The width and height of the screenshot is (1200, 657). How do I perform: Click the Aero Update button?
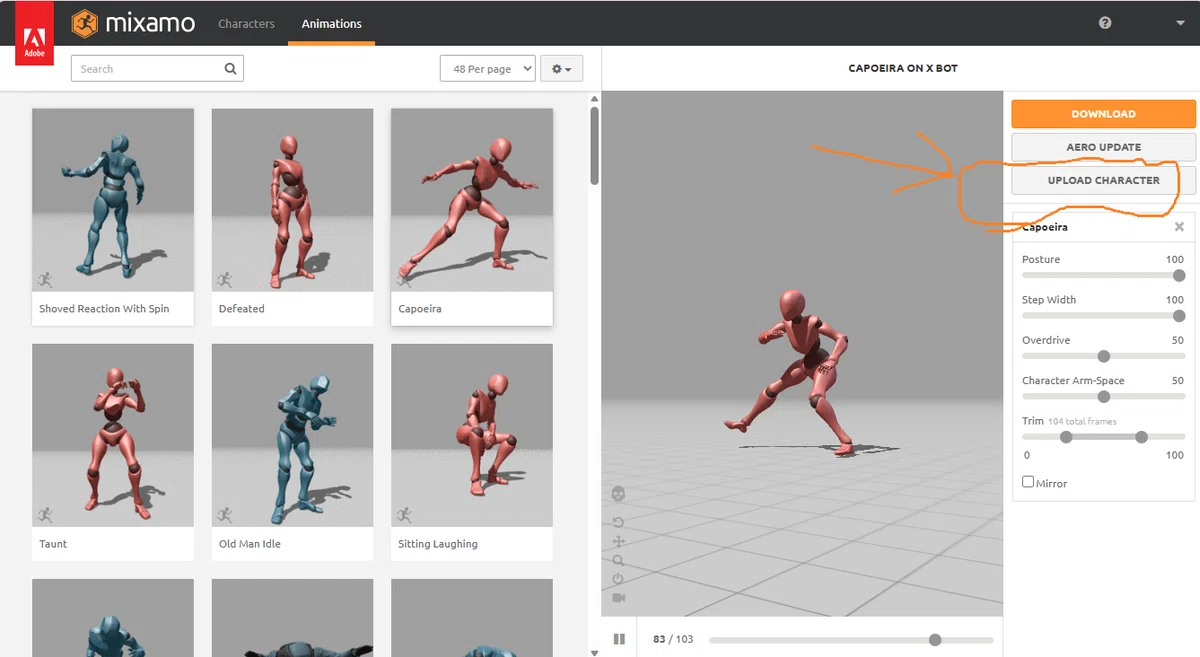tap(1103, 147)
